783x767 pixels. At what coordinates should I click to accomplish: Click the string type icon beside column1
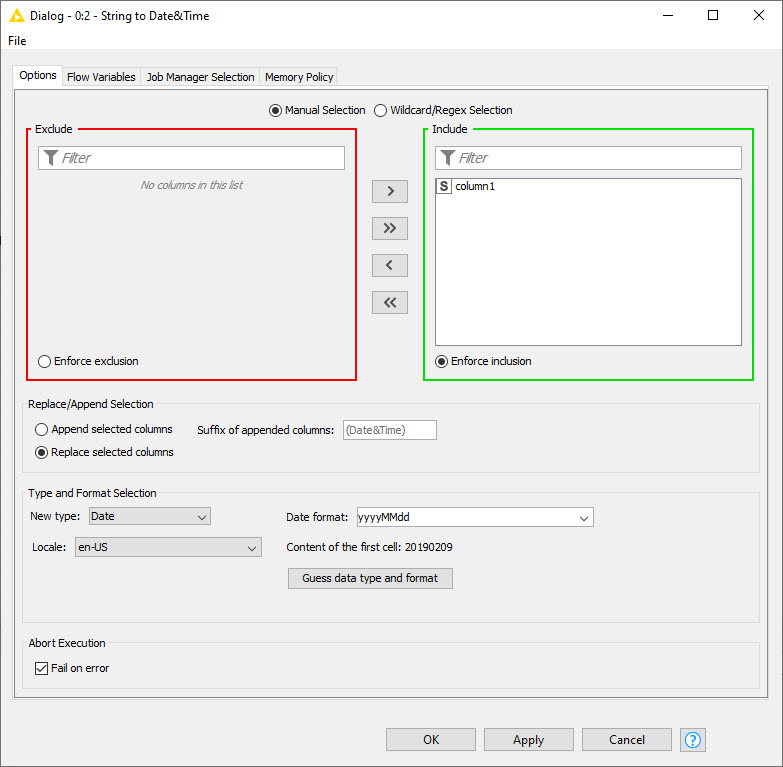point(445,187)
